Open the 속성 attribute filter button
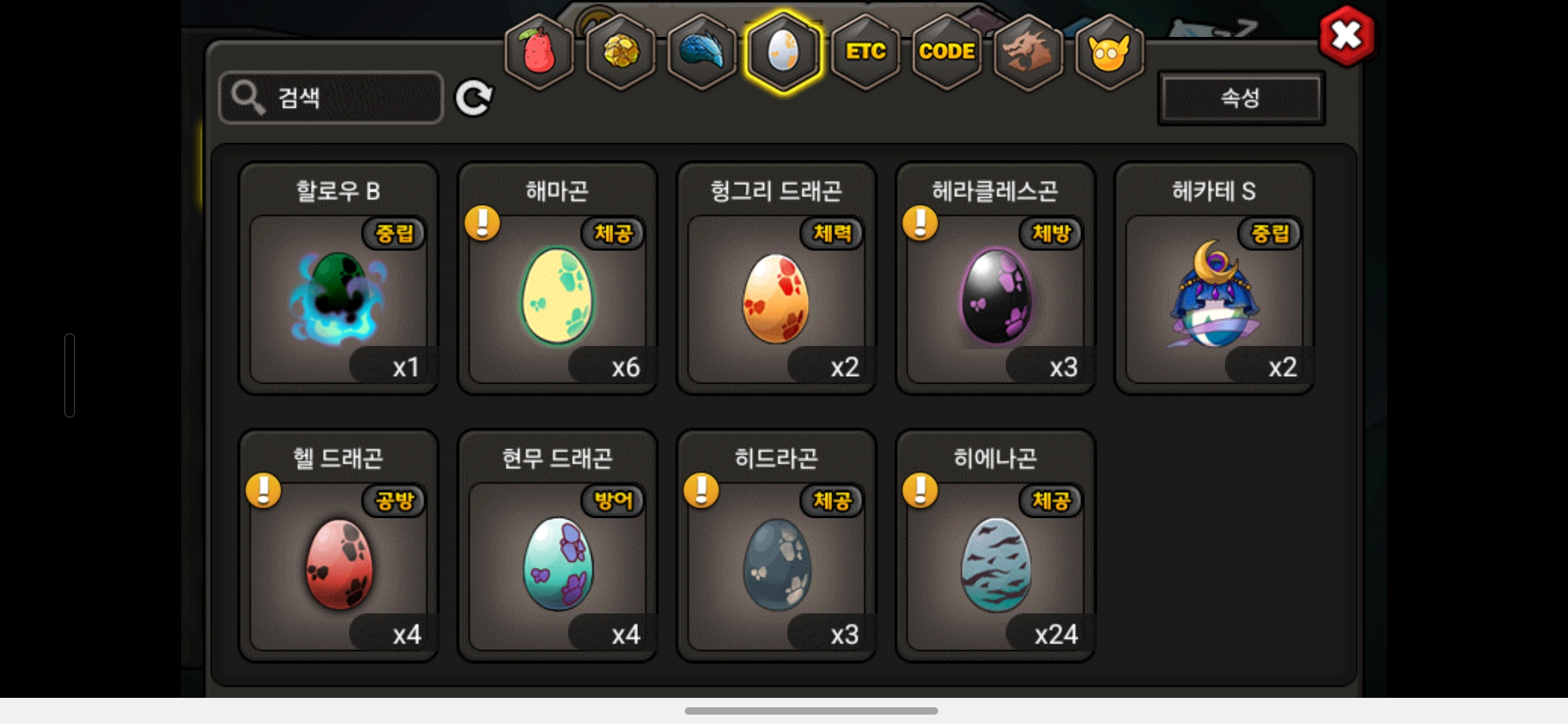This screenshot has width=1568, height=724. pos(1241,98)
